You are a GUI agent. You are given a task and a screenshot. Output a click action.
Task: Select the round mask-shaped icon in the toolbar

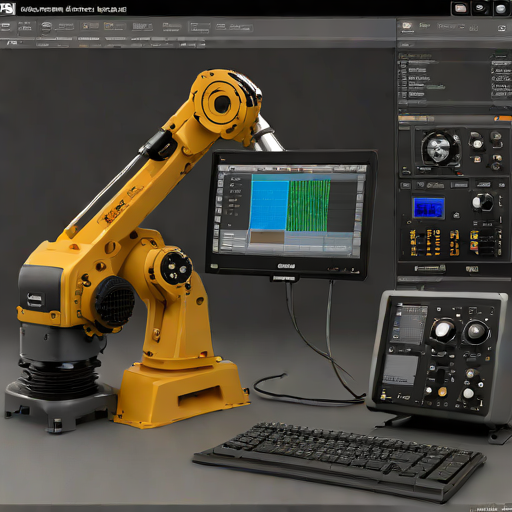pyautogui.click(x=46, y=26)
